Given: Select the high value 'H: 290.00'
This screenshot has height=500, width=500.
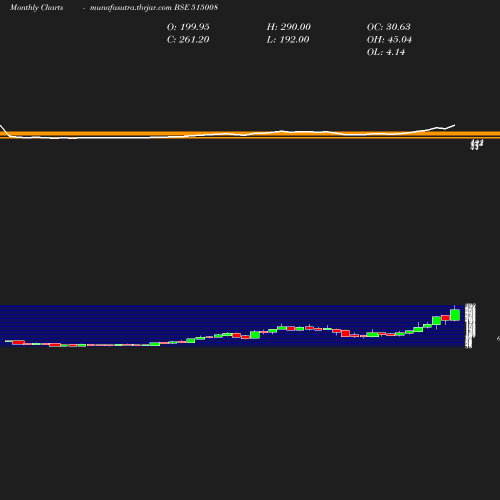Looking at the screenshot, I should (x=289, y=27).
